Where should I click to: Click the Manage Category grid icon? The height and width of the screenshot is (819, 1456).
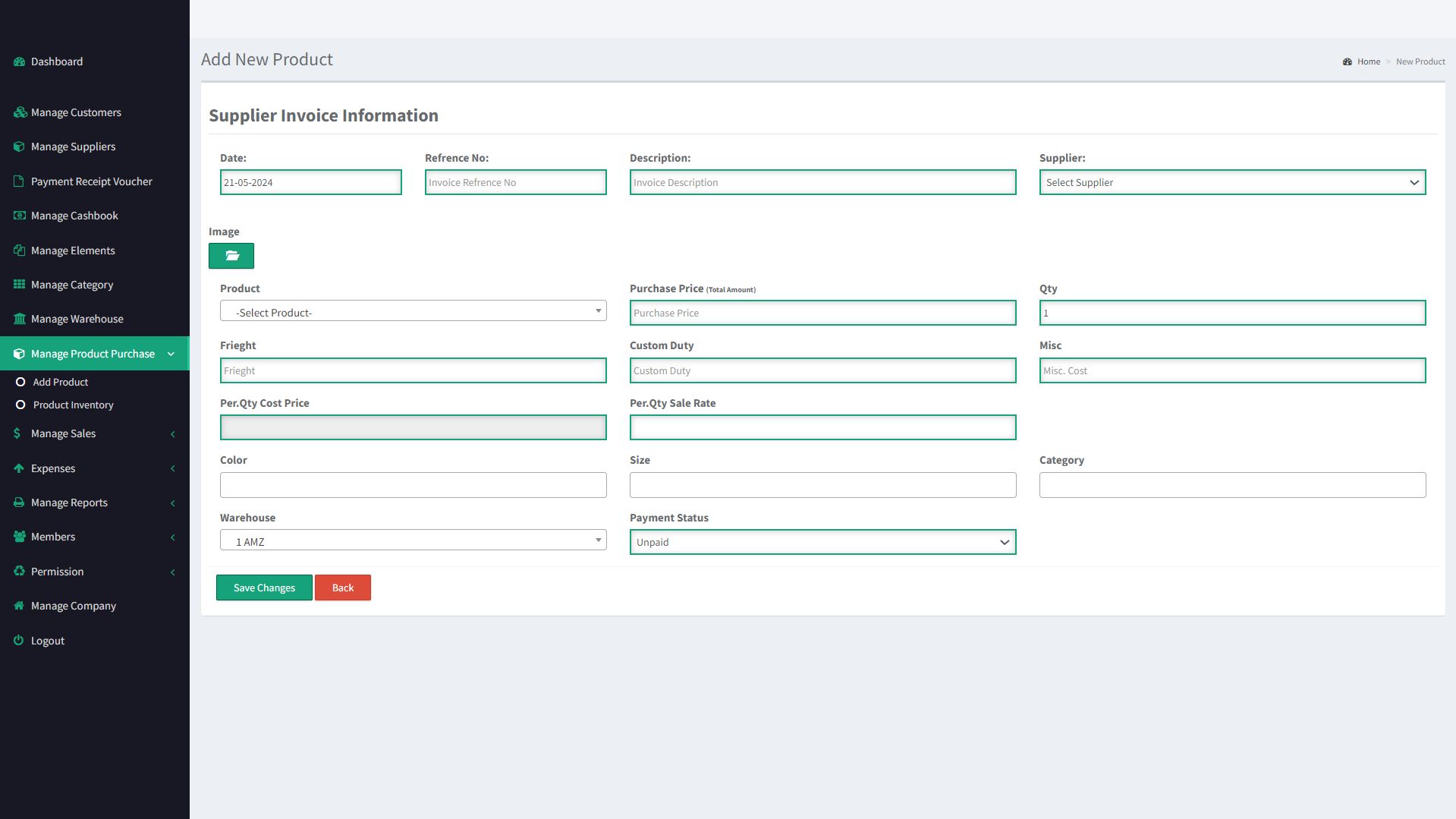[19, 285]
